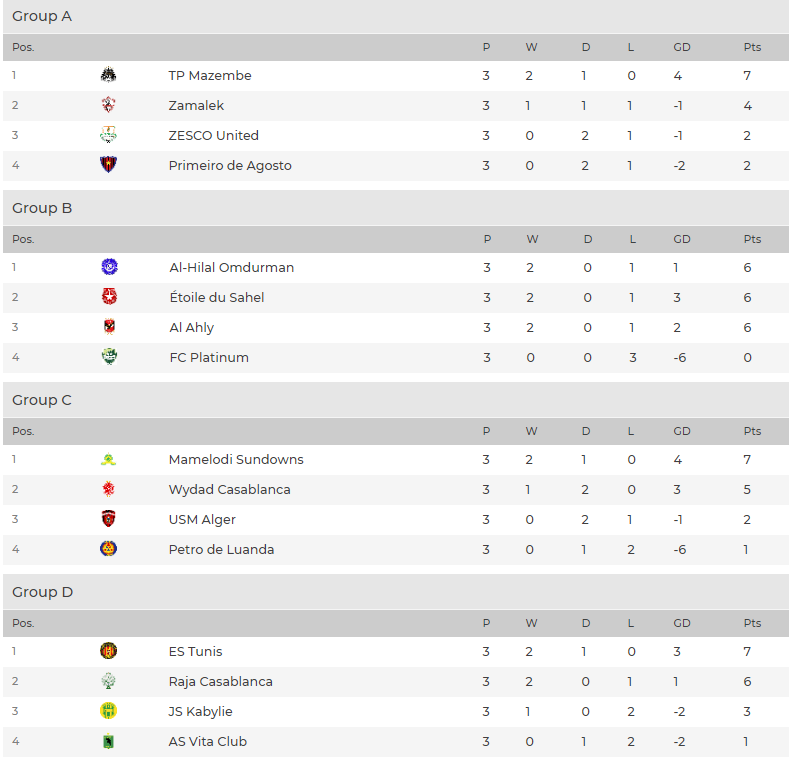Select the Étoile du Sahel red crest

pos(109,296)
